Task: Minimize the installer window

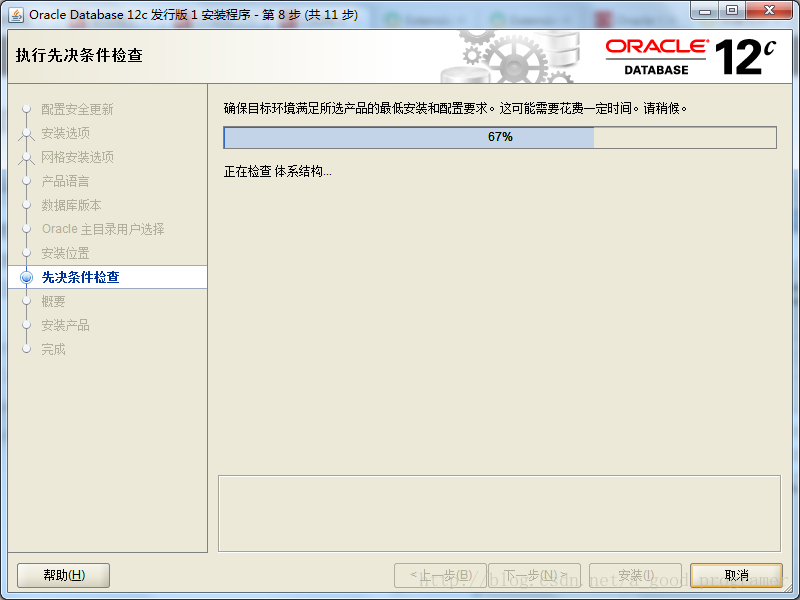Action: (705, 11)
